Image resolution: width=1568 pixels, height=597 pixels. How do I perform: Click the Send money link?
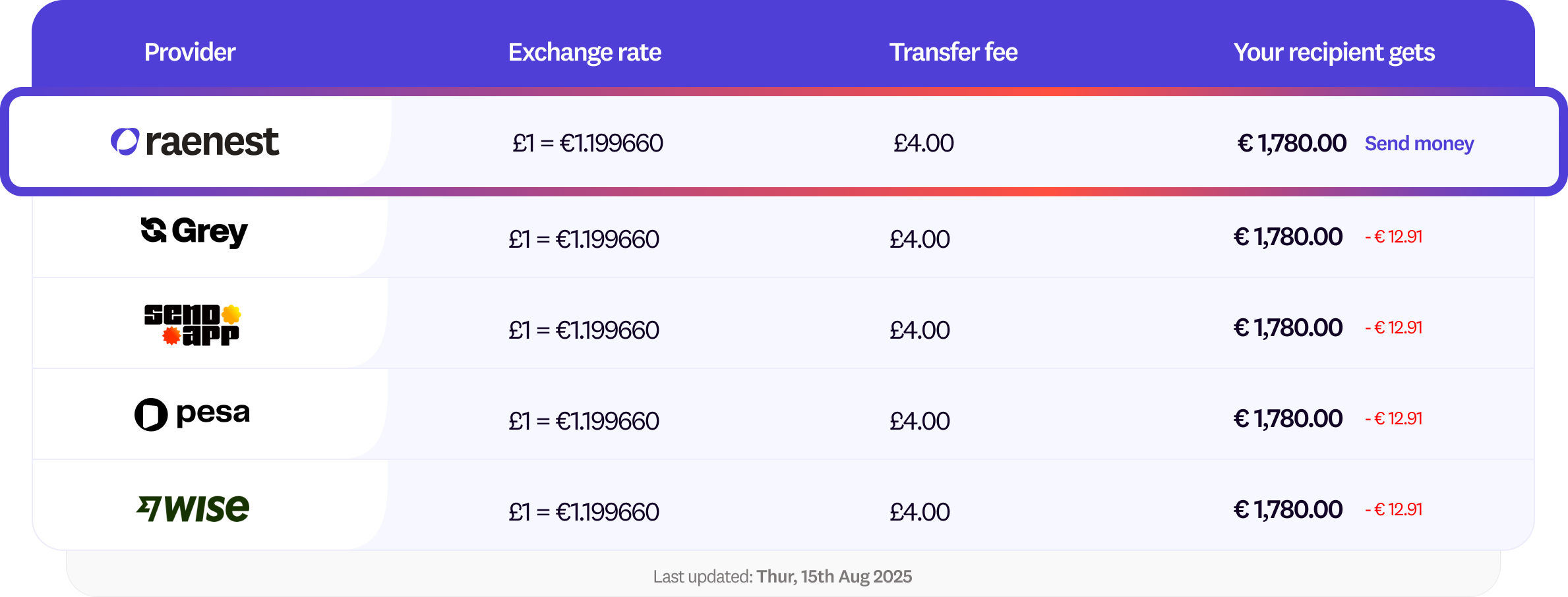pyautogui.click(x=1419, y=144)
